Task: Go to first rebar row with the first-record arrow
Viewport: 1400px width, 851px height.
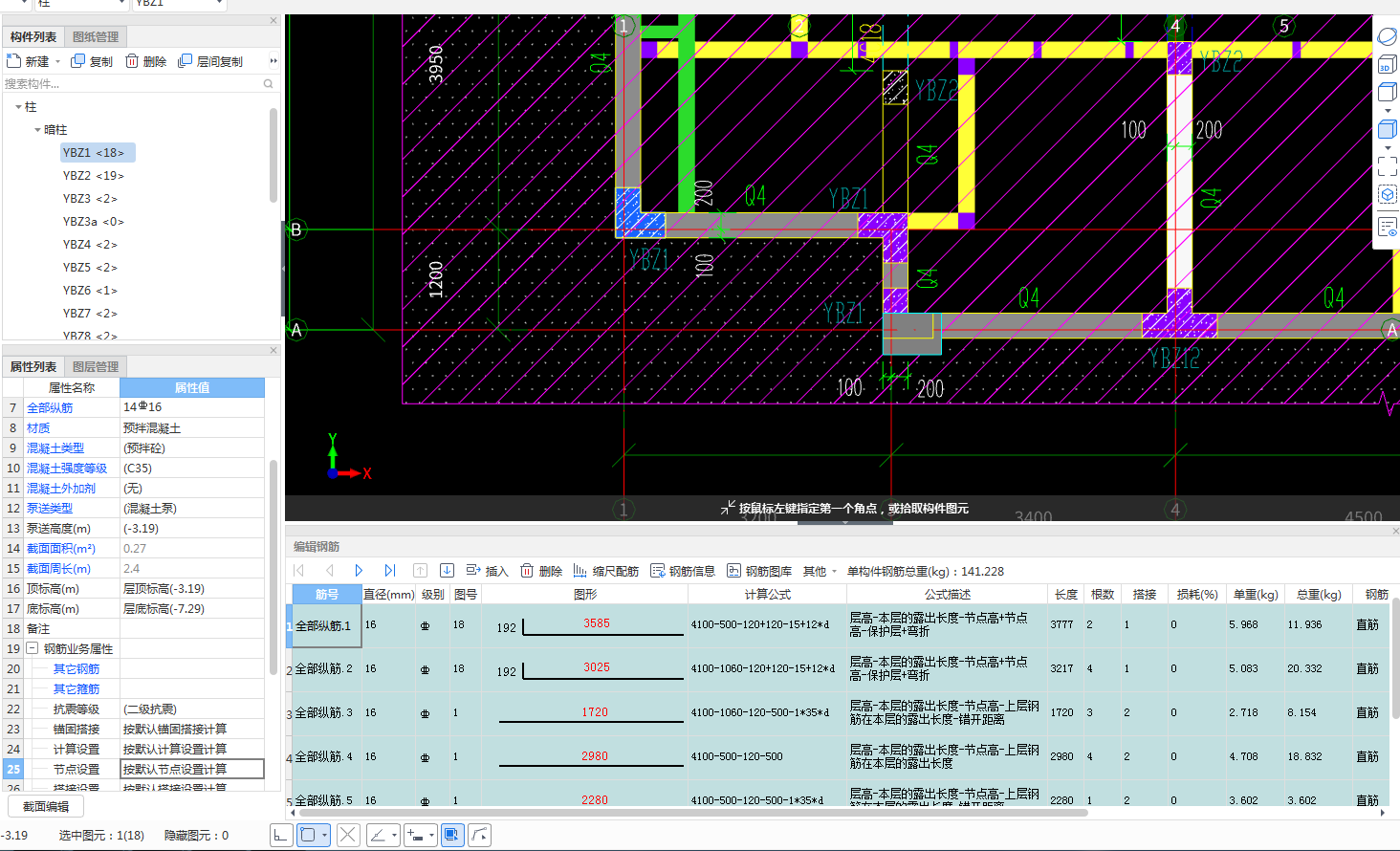Action: click(x=299, y=571)
